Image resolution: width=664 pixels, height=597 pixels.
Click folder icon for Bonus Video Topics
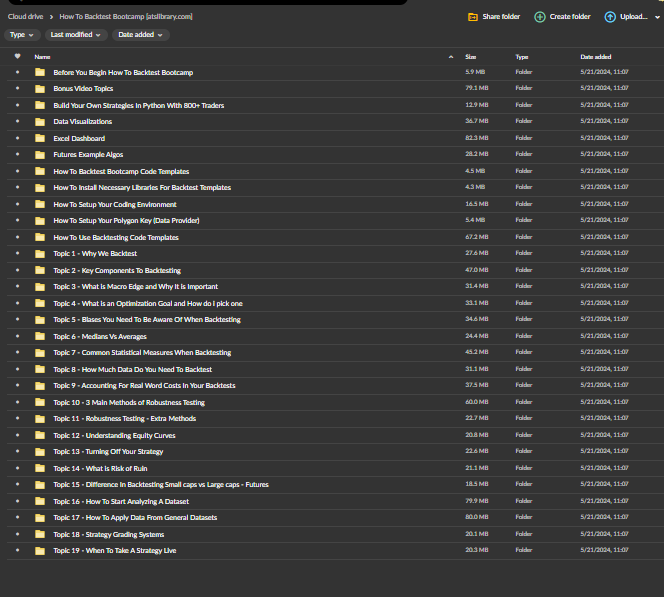coord(40,89)
